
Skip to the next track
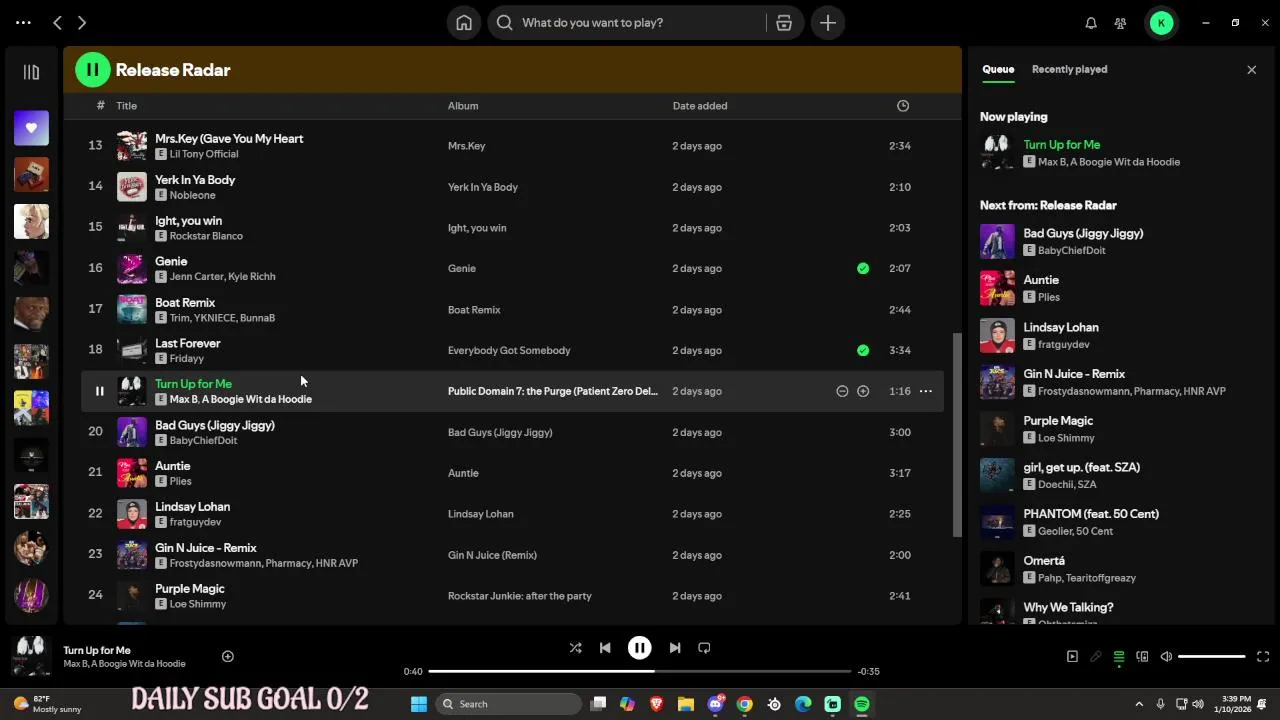tap(675, 648)
